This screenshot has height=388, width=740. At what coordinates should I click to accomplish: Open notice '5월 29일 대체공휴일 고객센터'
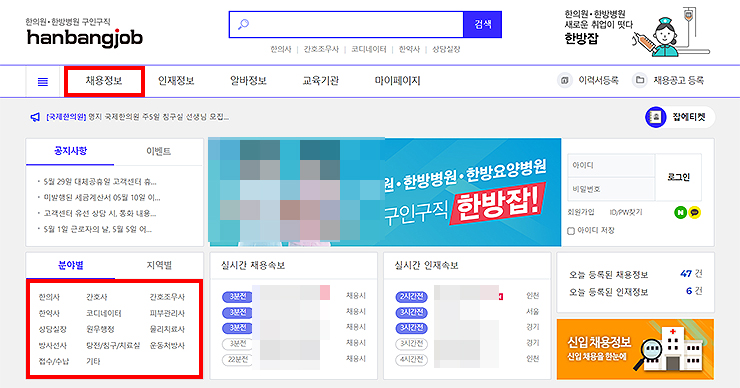tap(100, 182)
